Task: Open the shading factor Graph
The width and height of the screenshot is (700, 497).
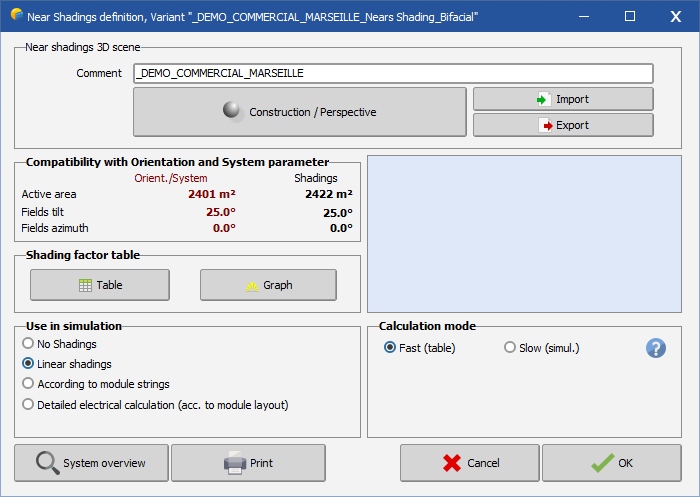Action: (x=268, y=285)
